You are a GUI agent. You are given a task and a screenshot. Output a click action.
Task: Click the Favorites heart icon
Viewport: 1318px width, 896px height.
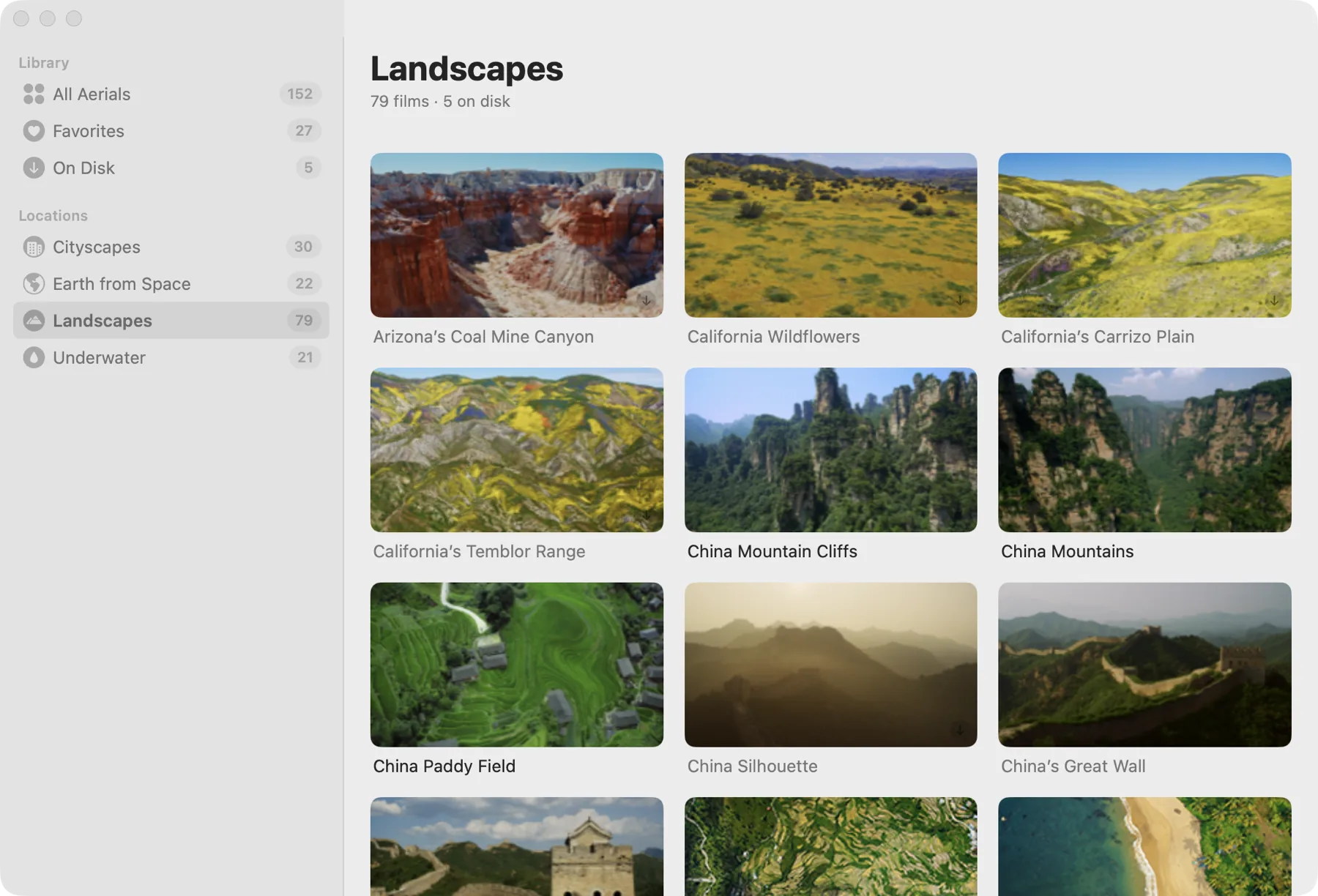(x=34, y=131)
